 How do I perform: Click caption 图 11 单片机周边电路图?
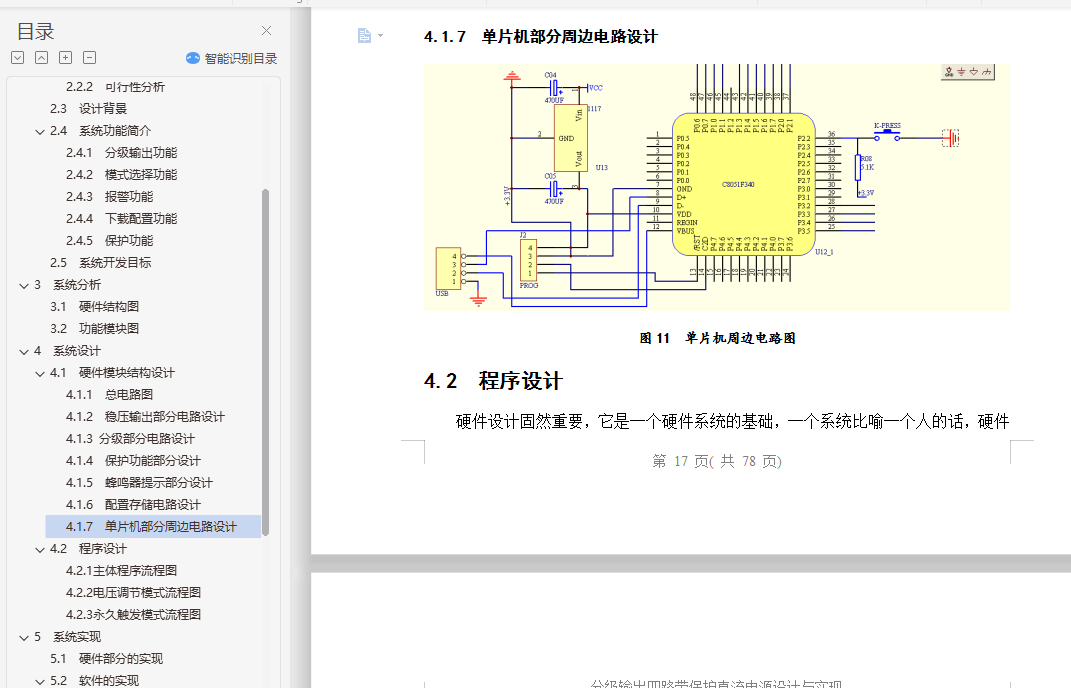pos(717,338)
